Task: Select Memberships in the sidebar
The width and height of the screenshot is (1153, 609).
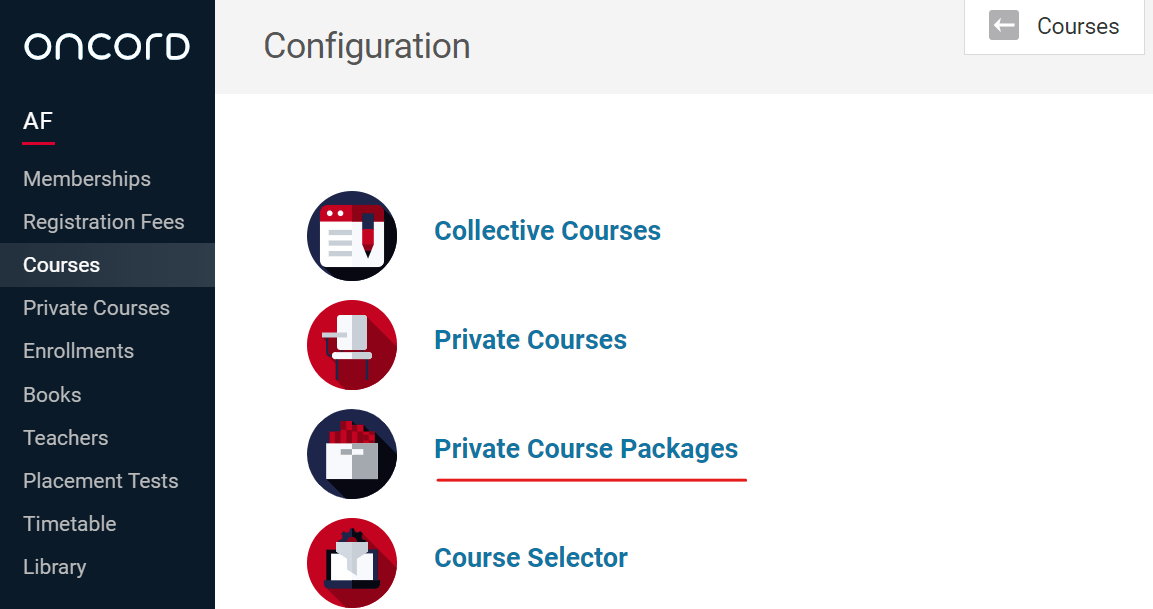Action: [87, 179]
